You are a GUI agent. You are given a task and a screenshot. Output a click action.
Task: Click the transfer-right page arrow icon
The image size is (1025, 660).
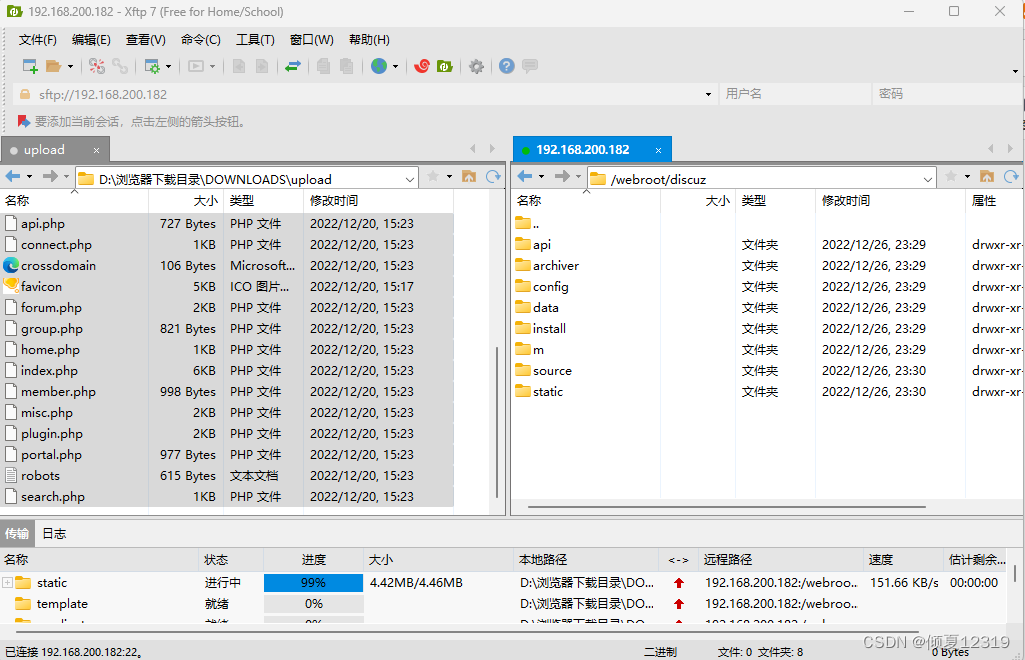[x=262, y=66]
